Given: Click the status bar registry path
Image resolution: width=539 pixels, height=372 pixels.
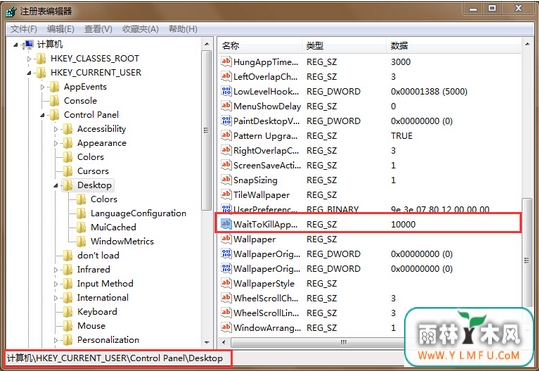Looking at the screenshot, I should (x=115, y=359).
